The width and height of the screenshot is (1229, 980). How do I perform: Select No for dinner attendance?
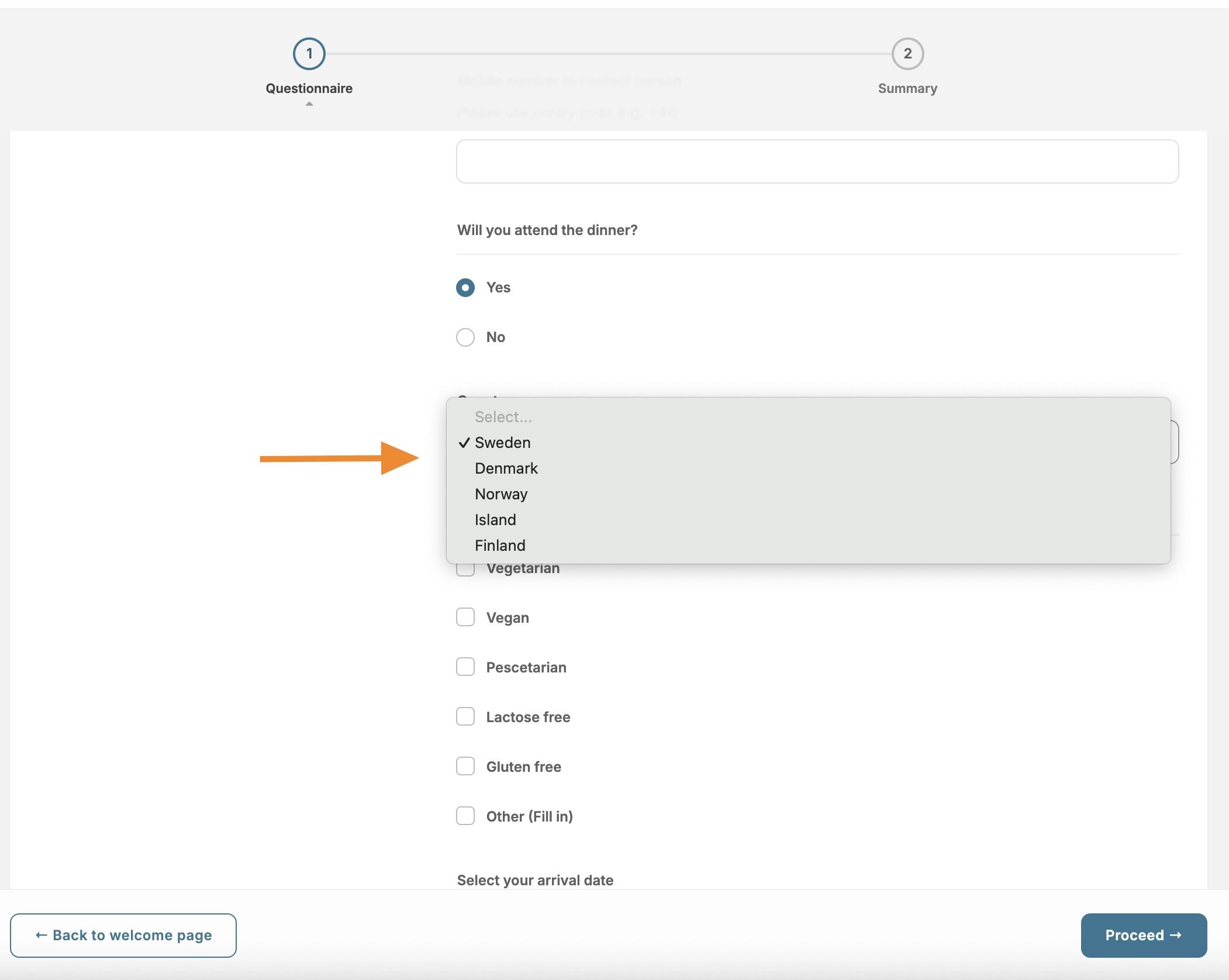(465, 337)
